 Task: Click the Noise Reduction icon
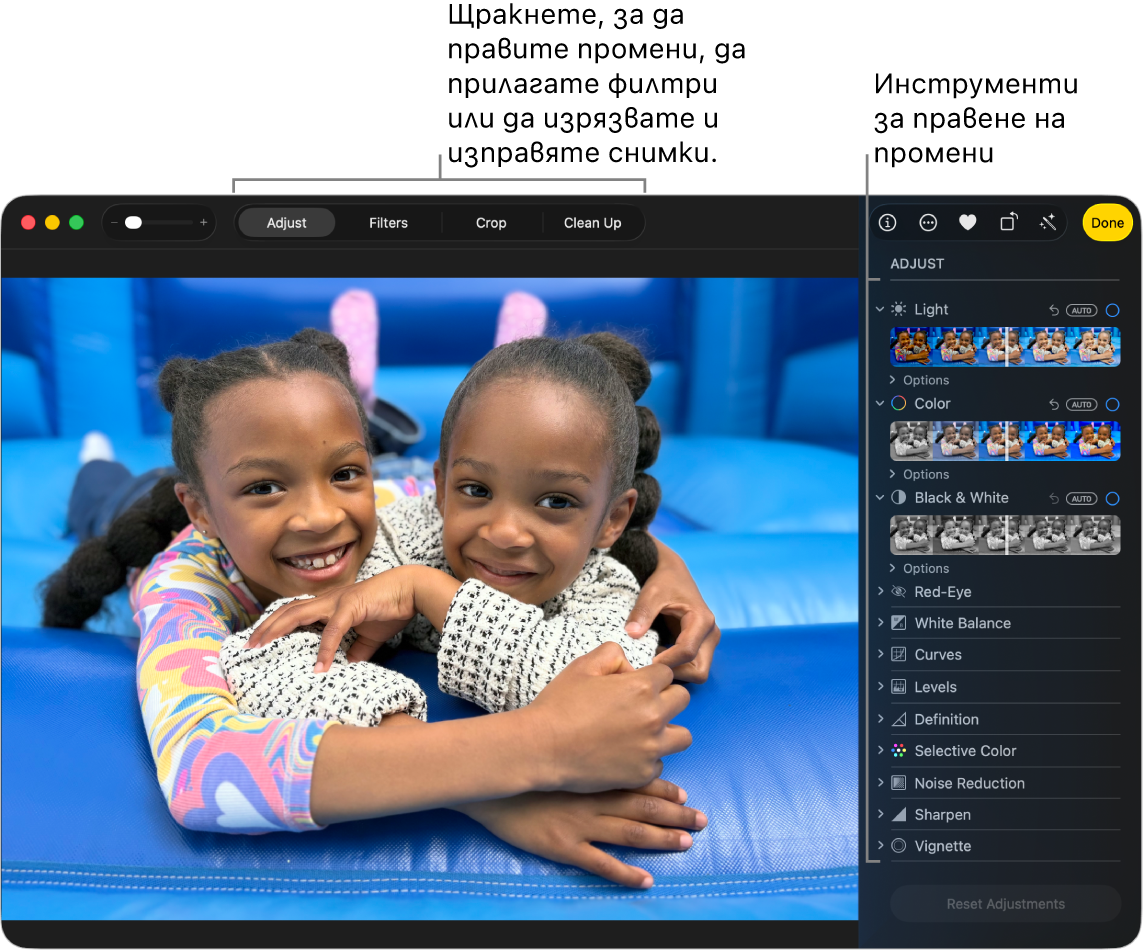click(x=900, y=784)
